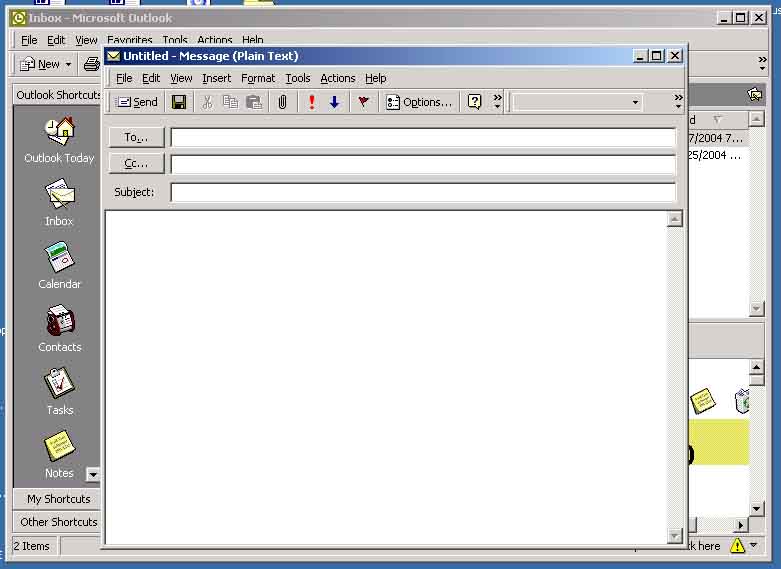Click message body scrollbar down arrow

674,536
